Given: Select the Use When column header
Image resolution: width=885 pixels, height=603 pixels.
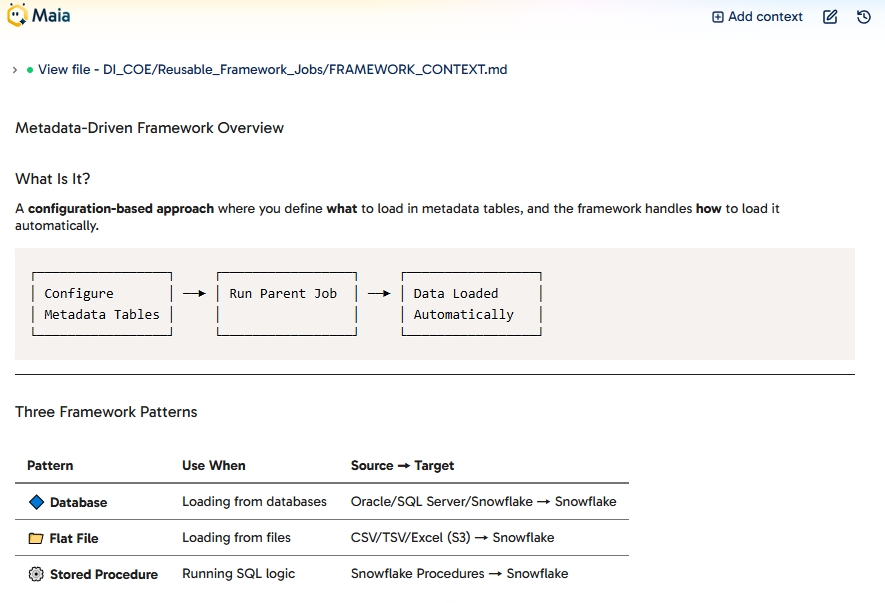Looking at the screenshot, I should click(213, 465).
